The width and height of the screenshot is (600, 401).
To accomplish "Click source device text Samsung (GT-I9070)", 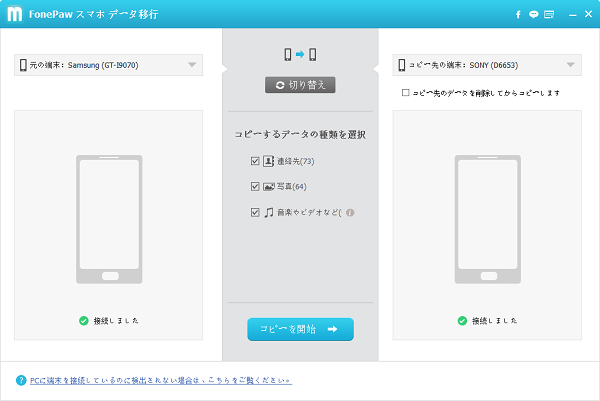I will pos(103,65).
